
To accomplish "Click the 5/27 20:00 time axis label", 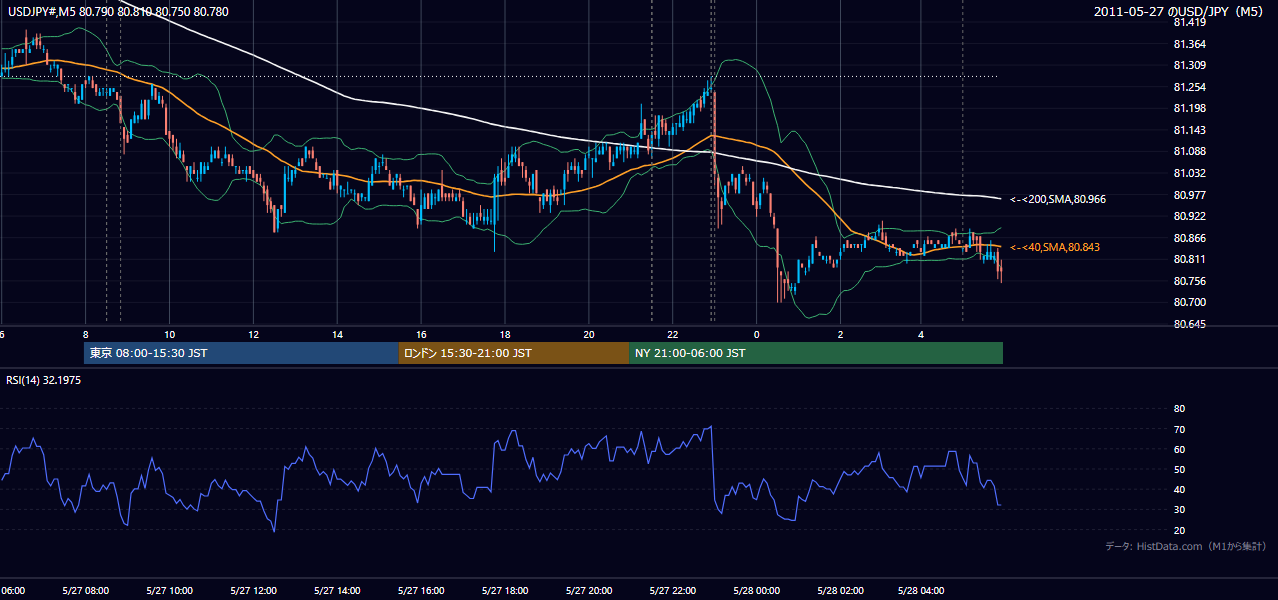I will click(589, 591).
